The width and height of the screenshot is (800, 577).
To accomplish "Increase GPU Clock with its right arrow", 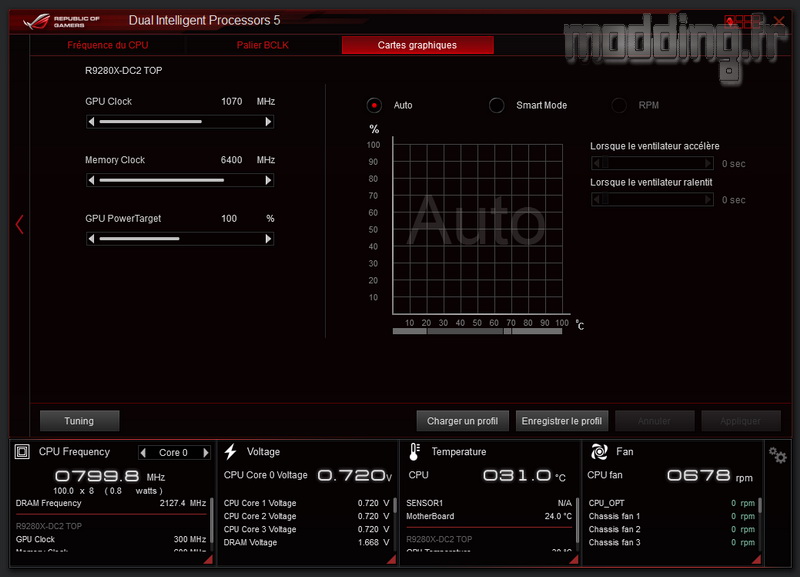I will [268, 121].
